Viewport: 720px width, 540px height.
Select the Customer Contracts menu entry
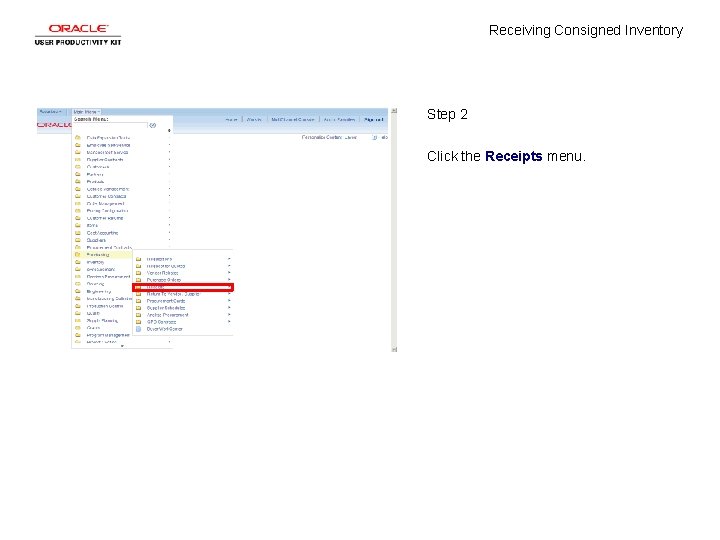(x=106, y=196)
